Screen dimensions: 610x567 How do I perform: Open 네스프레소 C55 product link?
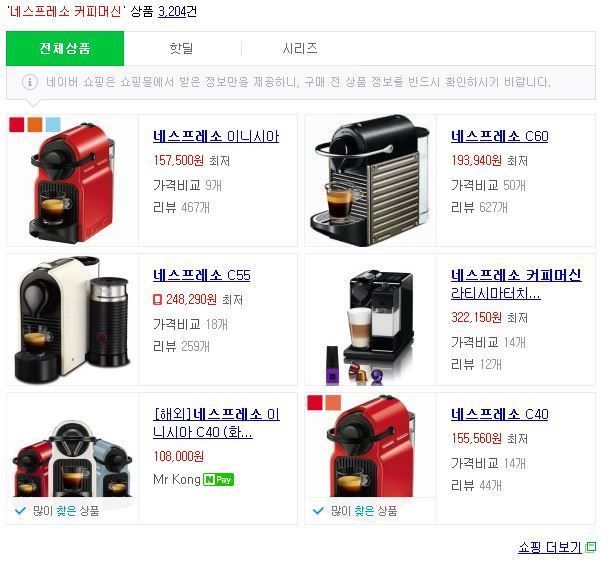[x=202, y=275]
